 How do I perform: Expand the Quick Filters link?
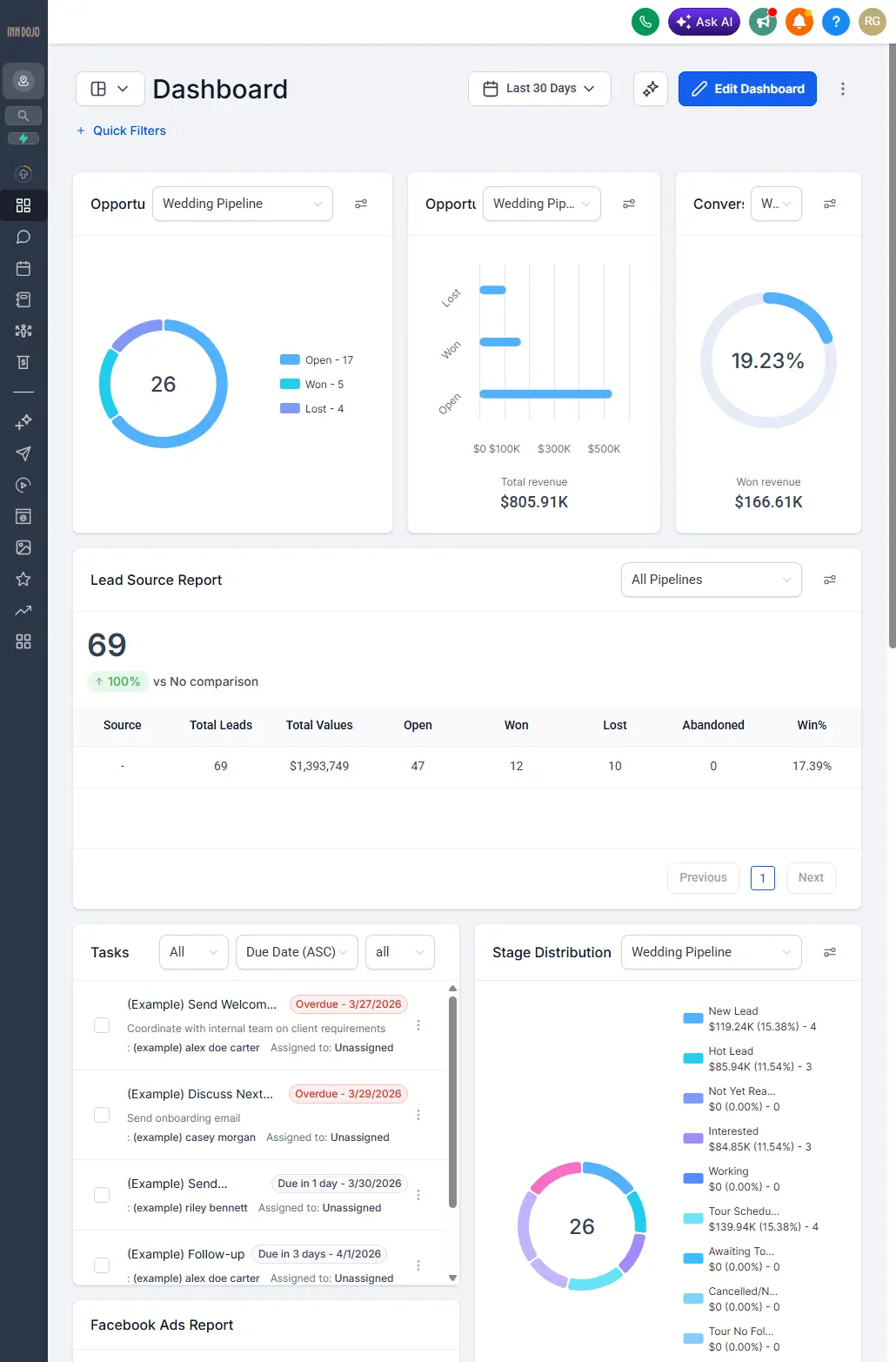pos(121,131)
